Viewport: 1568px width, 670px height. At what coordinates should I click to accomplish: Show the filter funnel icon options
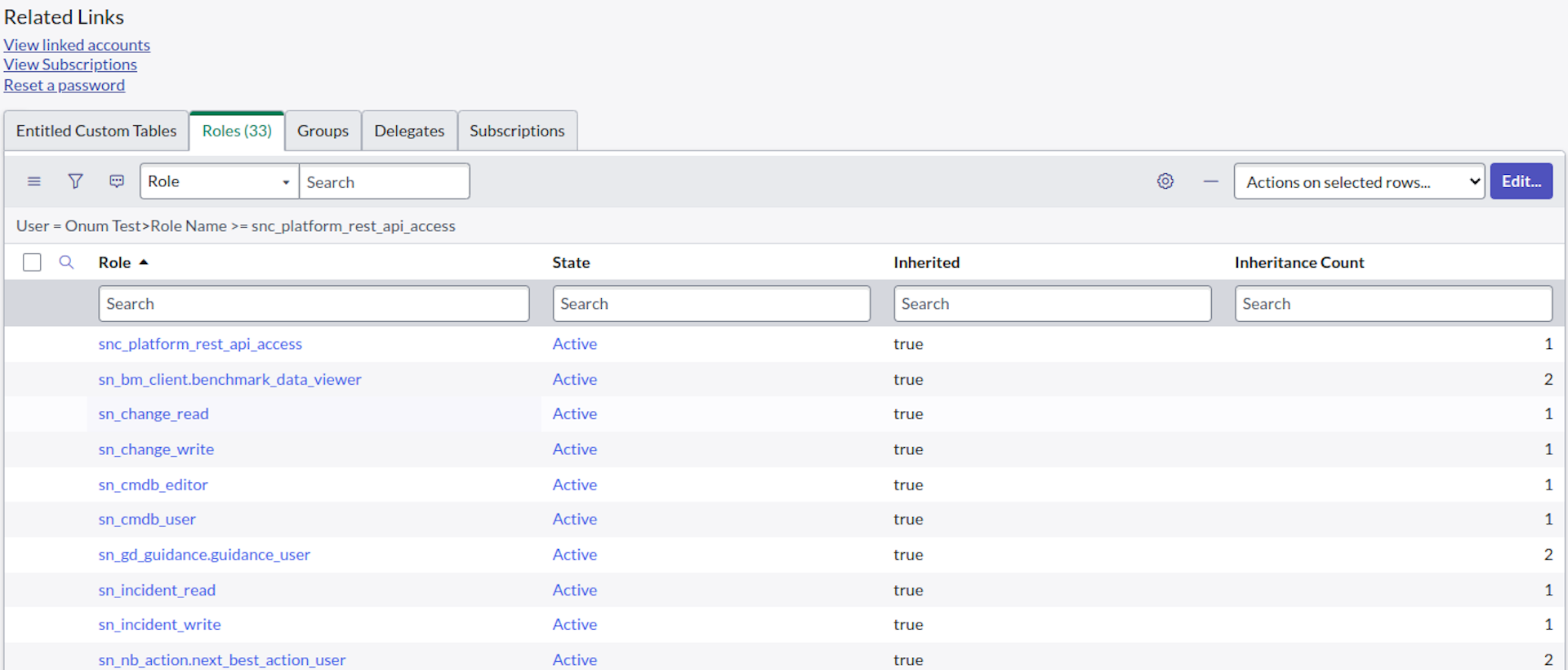75,181
